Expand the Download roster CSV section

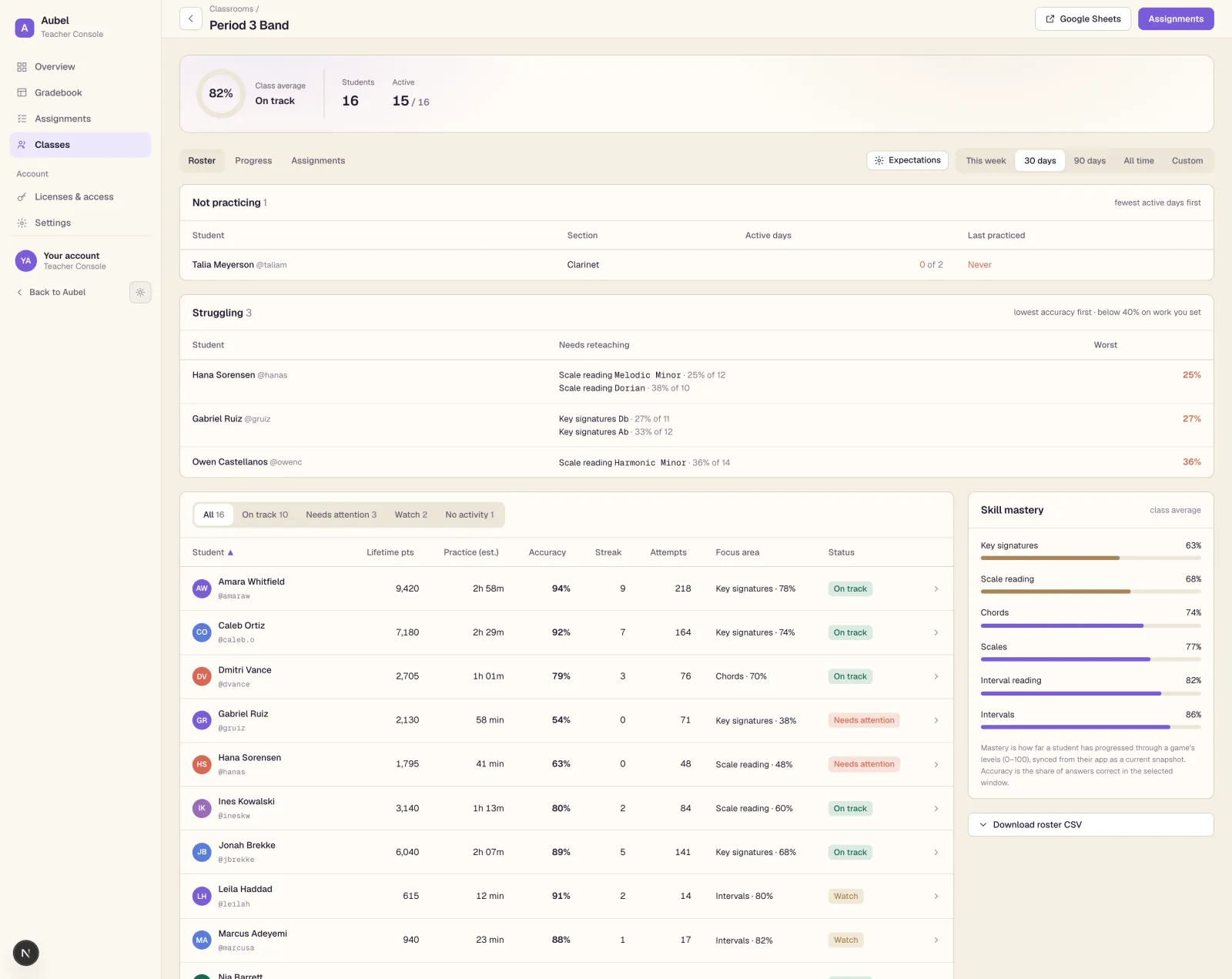[1090, 825]
